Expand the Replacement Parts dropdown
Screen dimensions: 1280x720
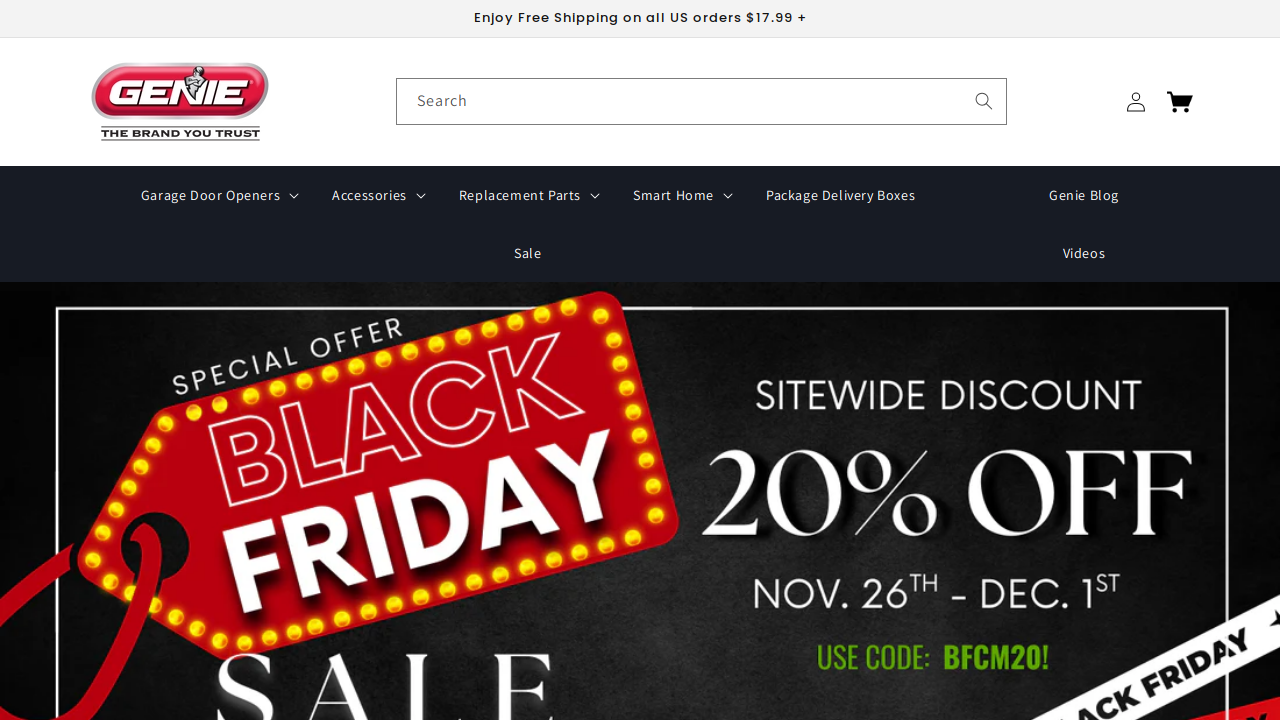[x=529, y=195]
